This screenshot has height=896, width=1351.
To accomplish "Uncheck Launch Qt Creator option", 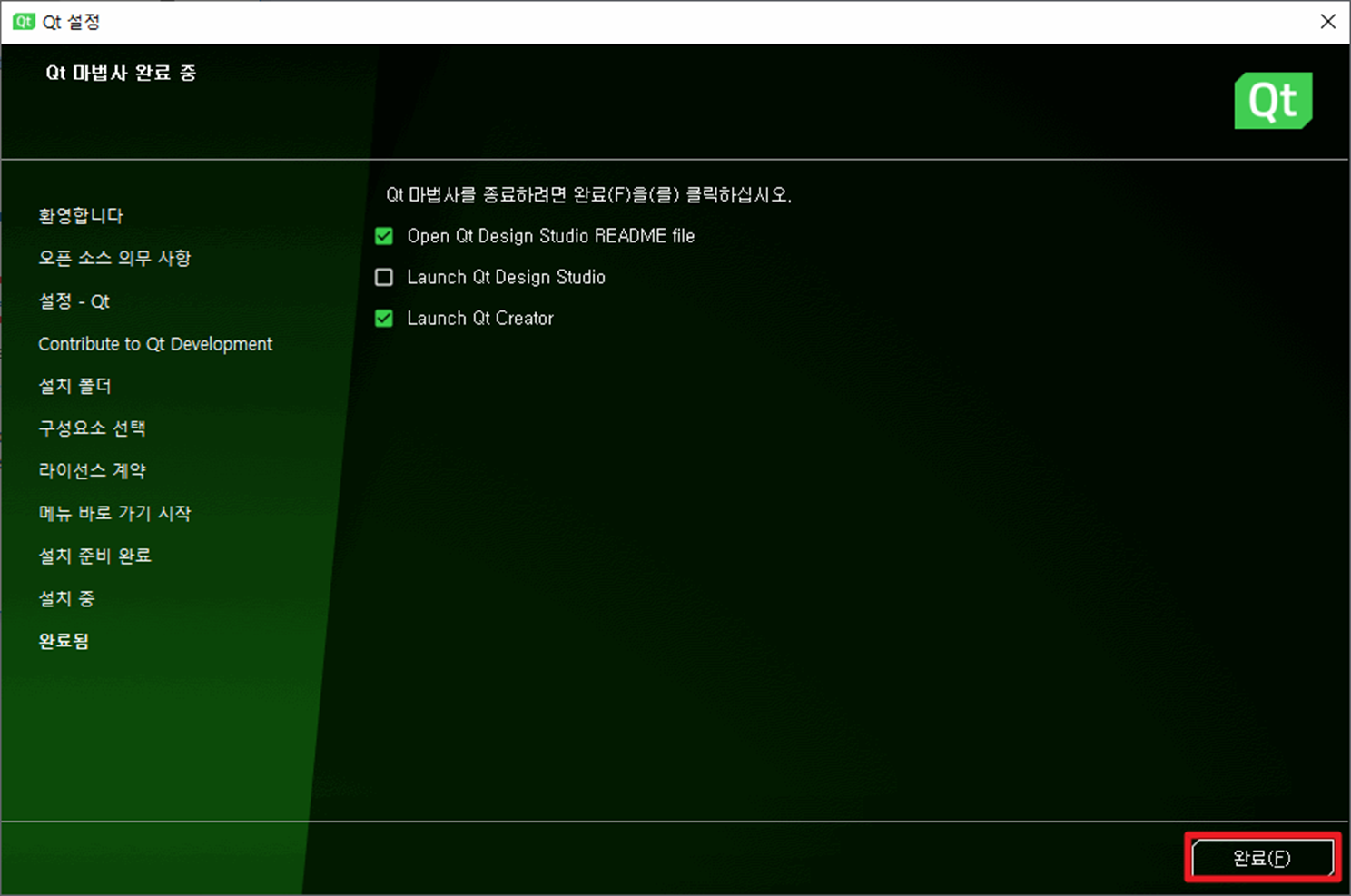I will [384, 319].
